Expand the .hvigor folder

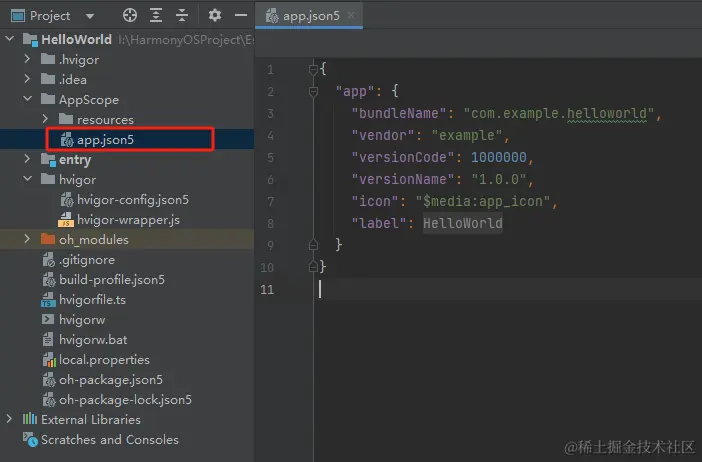(27, 59)
